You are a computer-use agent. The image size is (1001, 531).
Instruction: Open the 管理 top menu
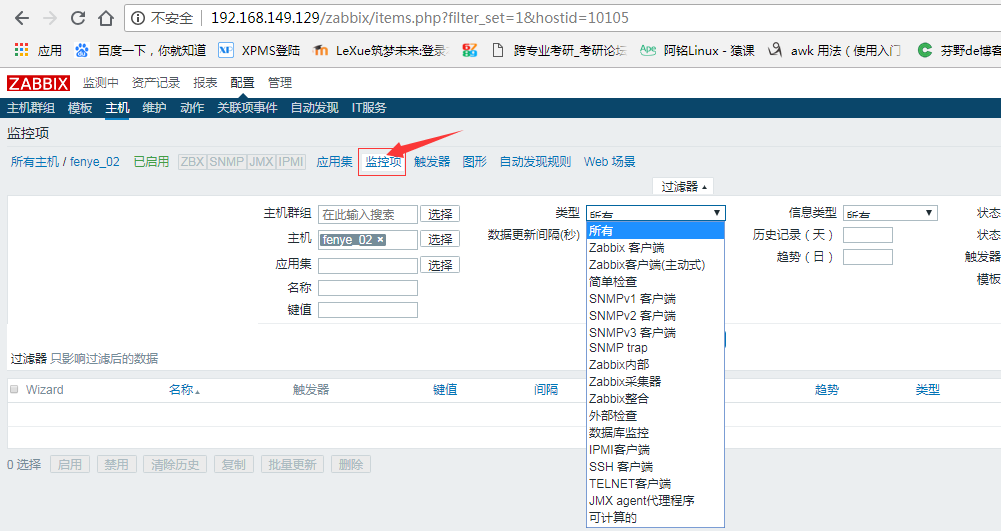pos(280,82)
